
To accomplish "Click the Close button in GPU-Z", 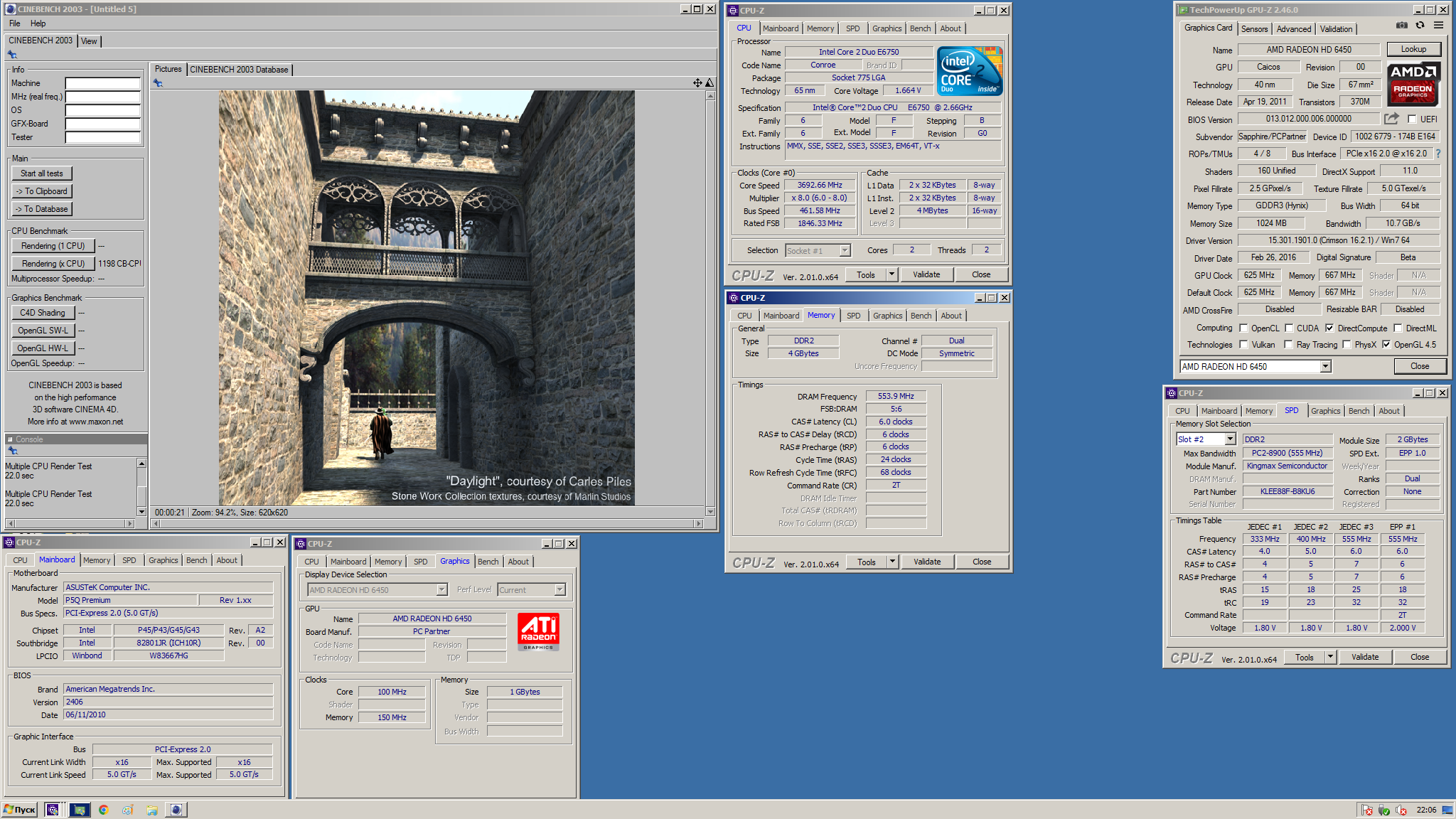I will [1420, 366].
